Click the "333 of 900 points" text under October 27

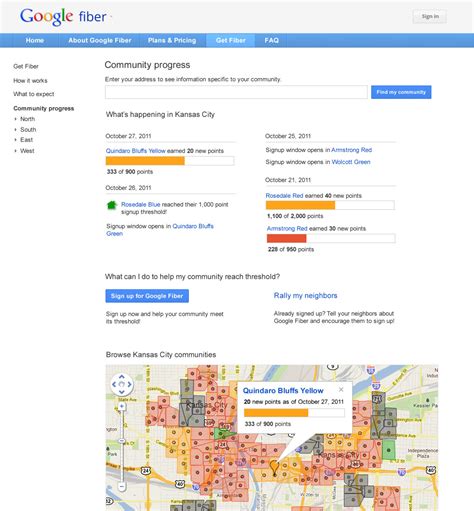[x=130, y=172]
